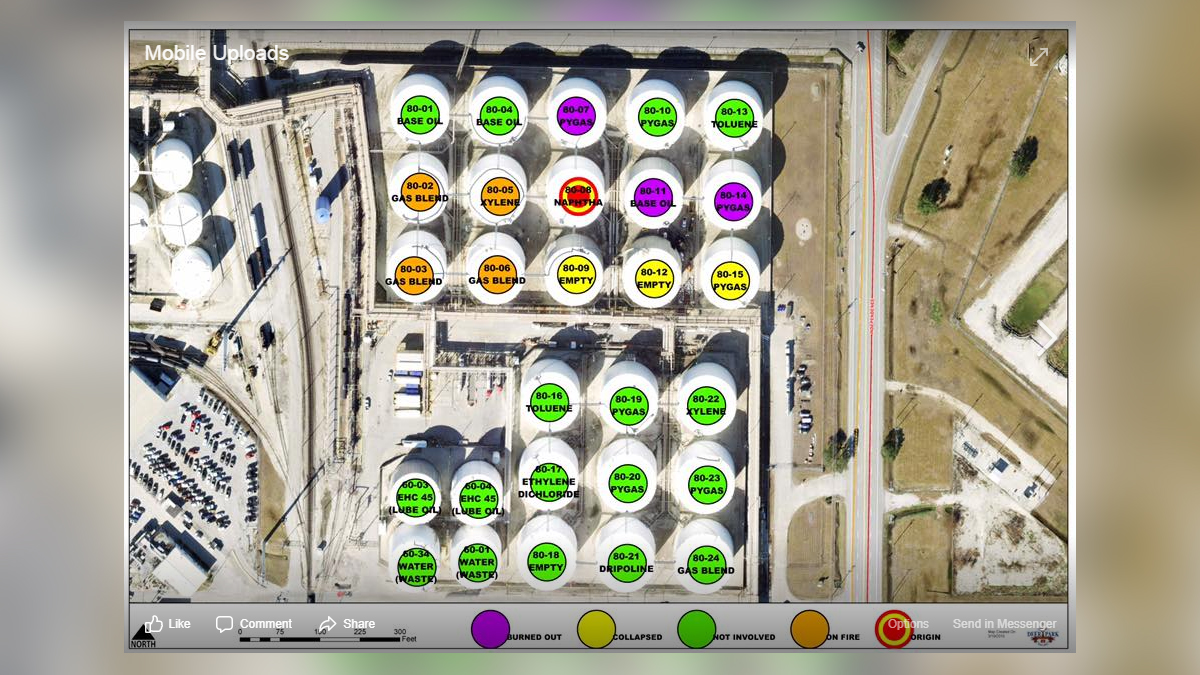This screenshot has width=1200, height=675.
Task: Click the North arrow compass icon
Action: tap(143, 636)
